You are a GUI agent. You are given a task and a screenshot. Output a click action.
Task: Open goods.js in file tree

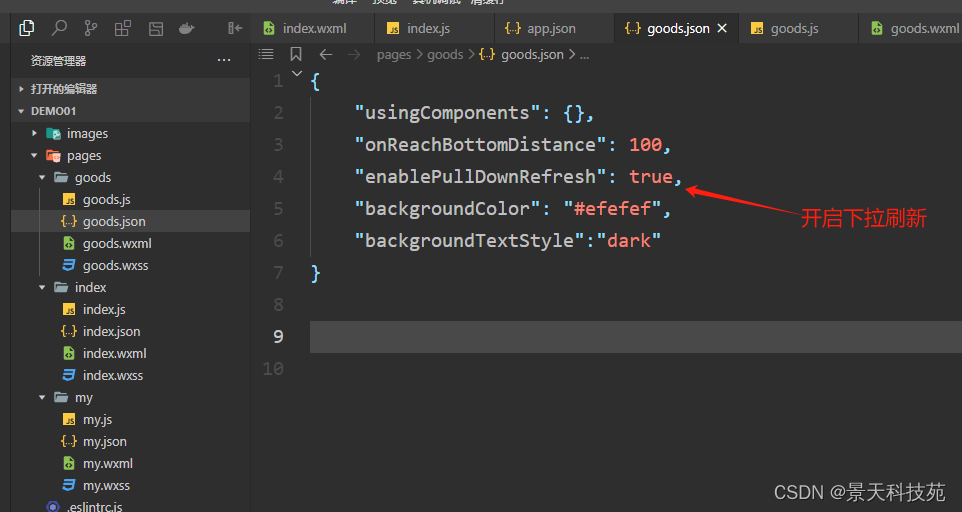[x=130, y=199]
